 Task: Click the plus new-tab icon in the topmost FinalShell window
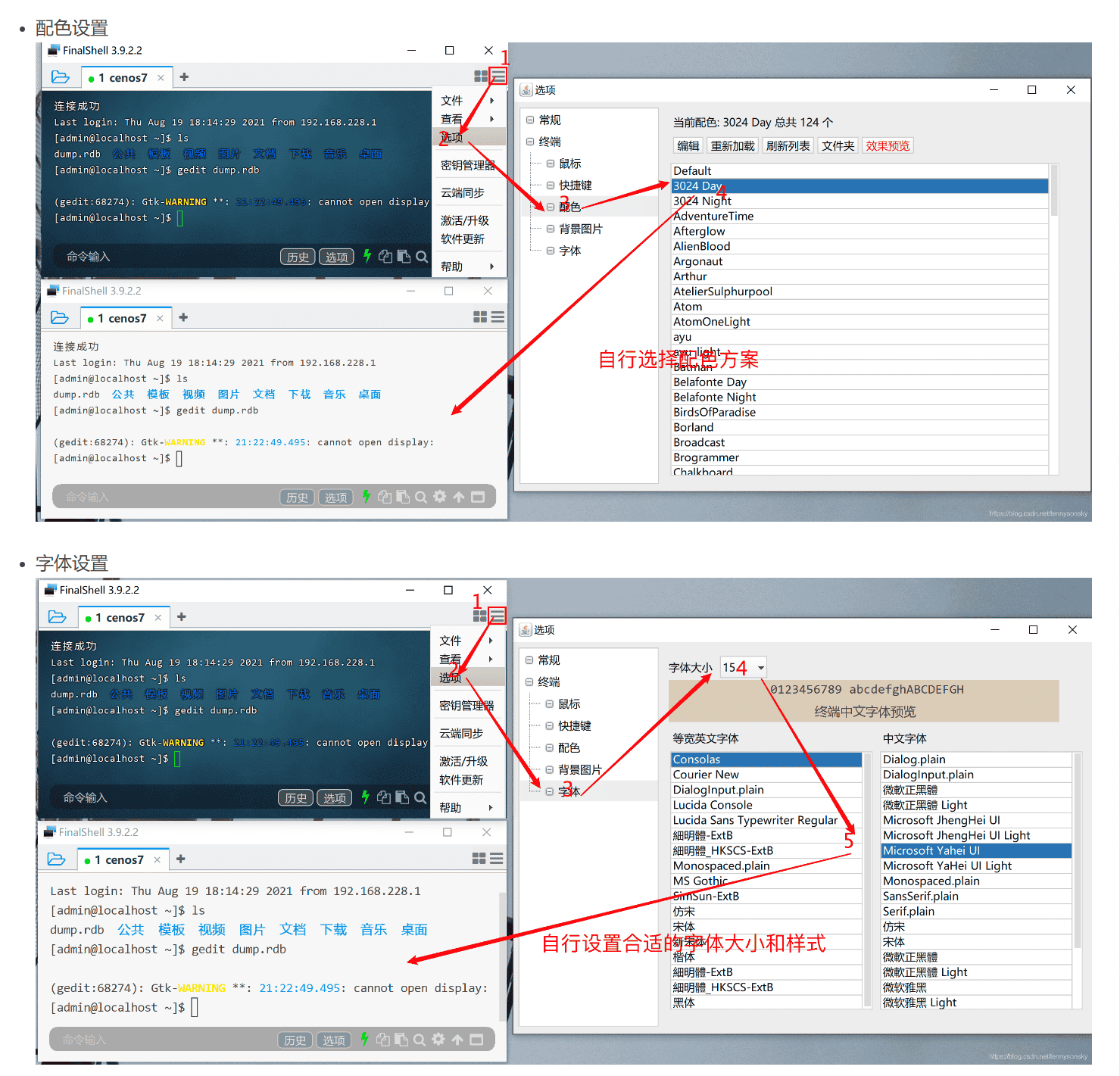(x=184, y=77)
